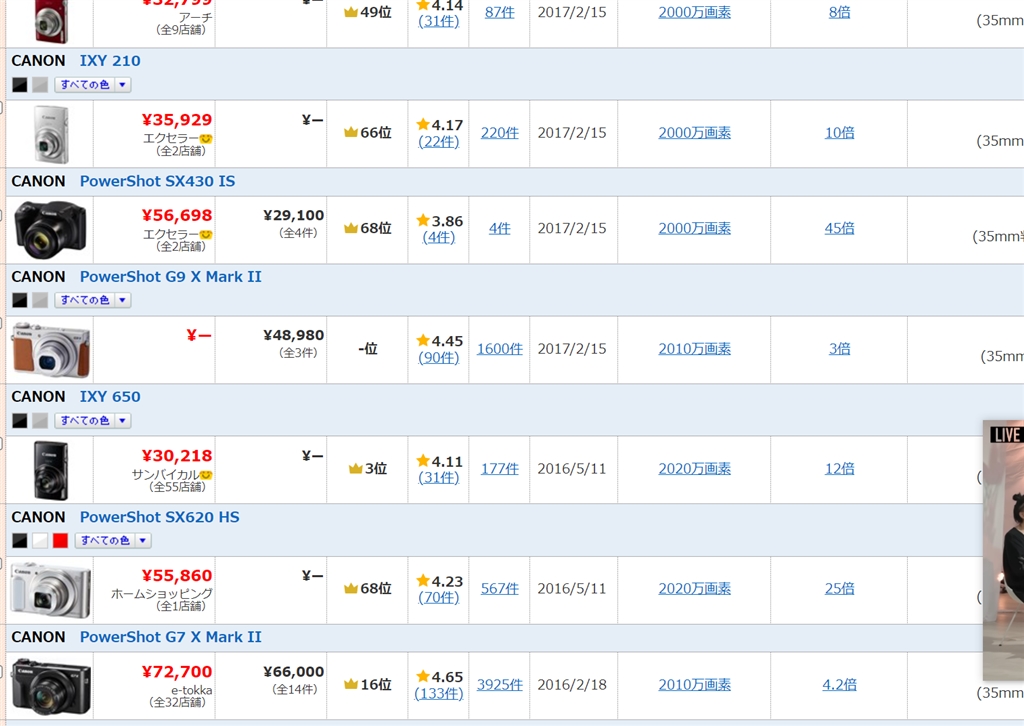Click the LIVE video overlay thumbnail

1004,552
